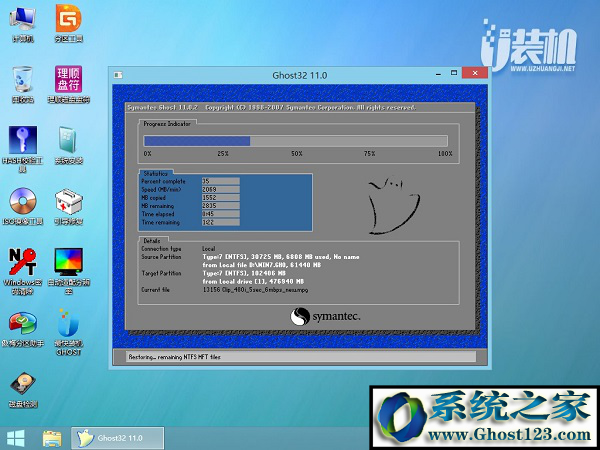Click the Speed (MB/min) value field
The width and height of the screenshot is (600, 450).
pyautogui.click(x=221, y=189)
